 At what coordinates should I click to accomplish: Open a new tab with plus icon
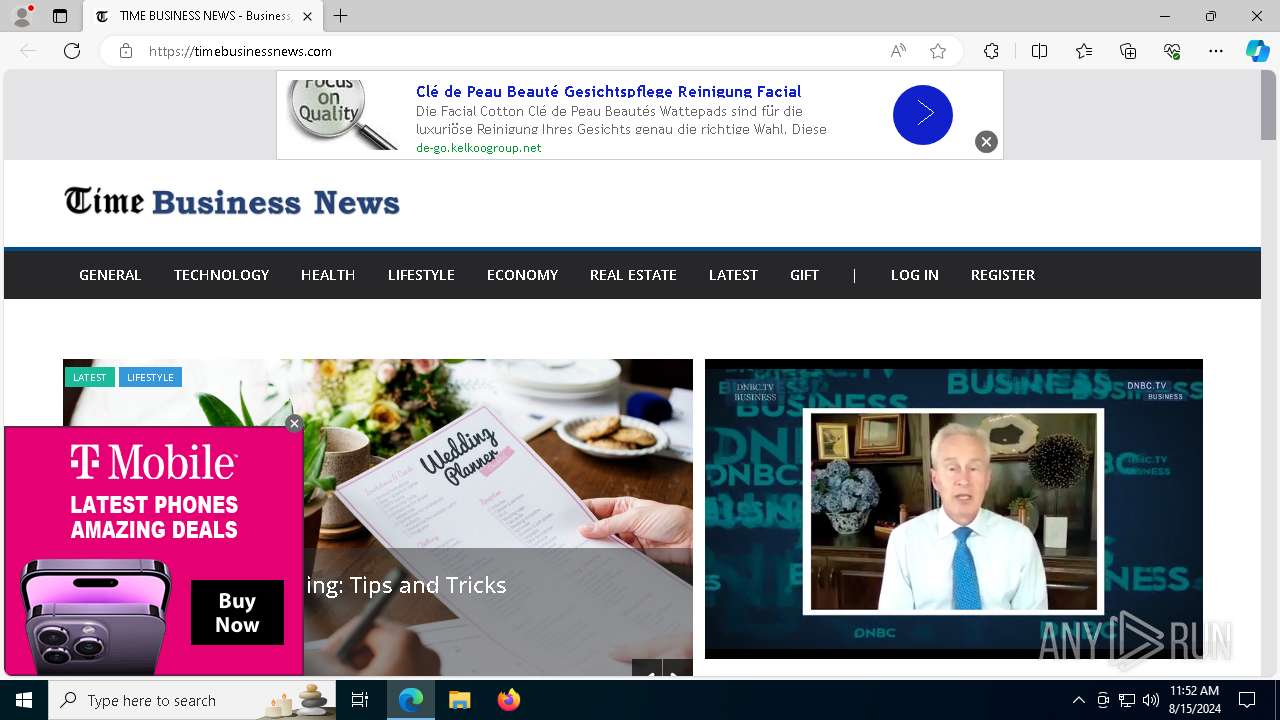pyautogui.click(x=341, y=16)
